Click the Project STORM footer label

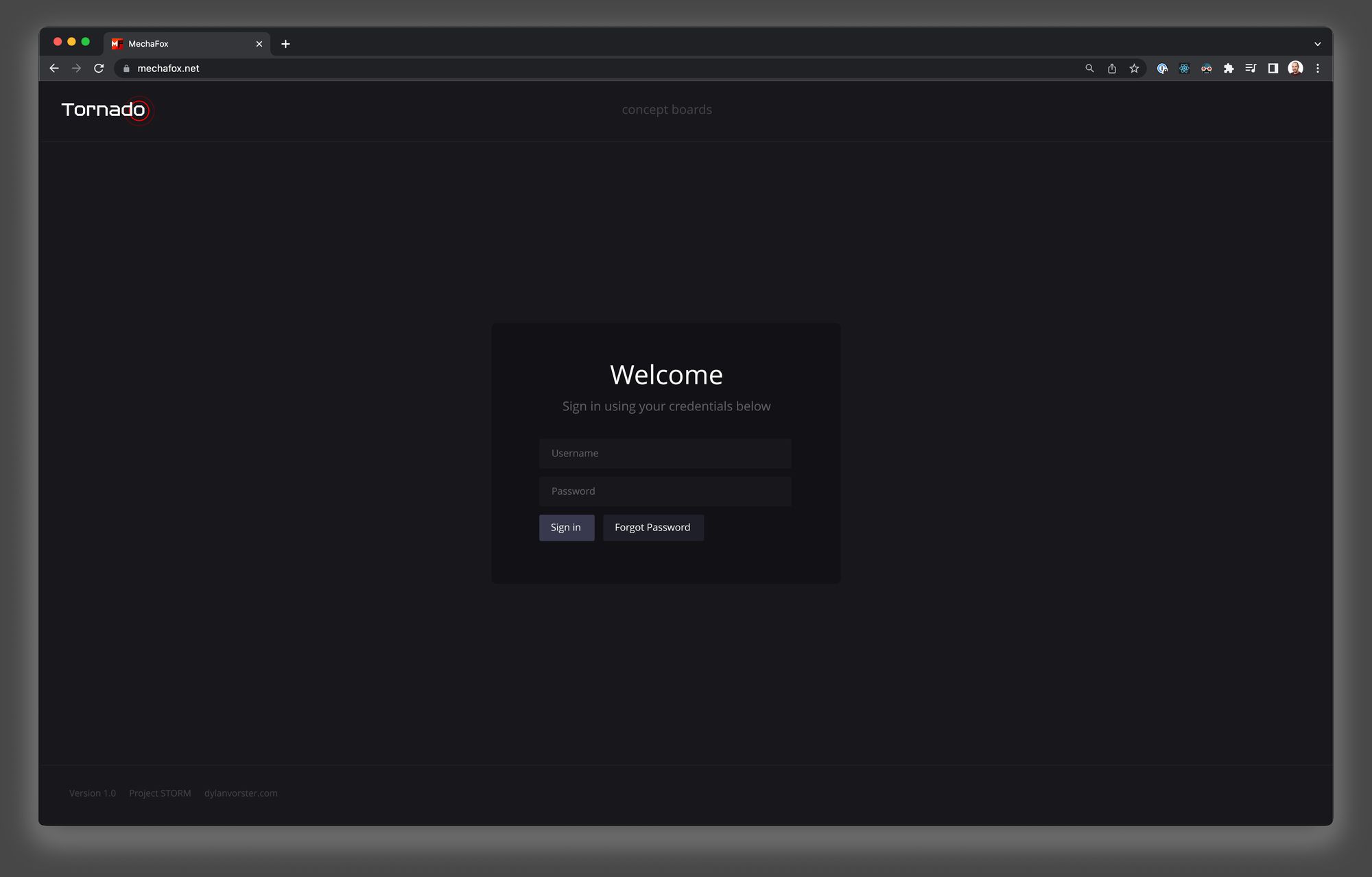point(160,792)
